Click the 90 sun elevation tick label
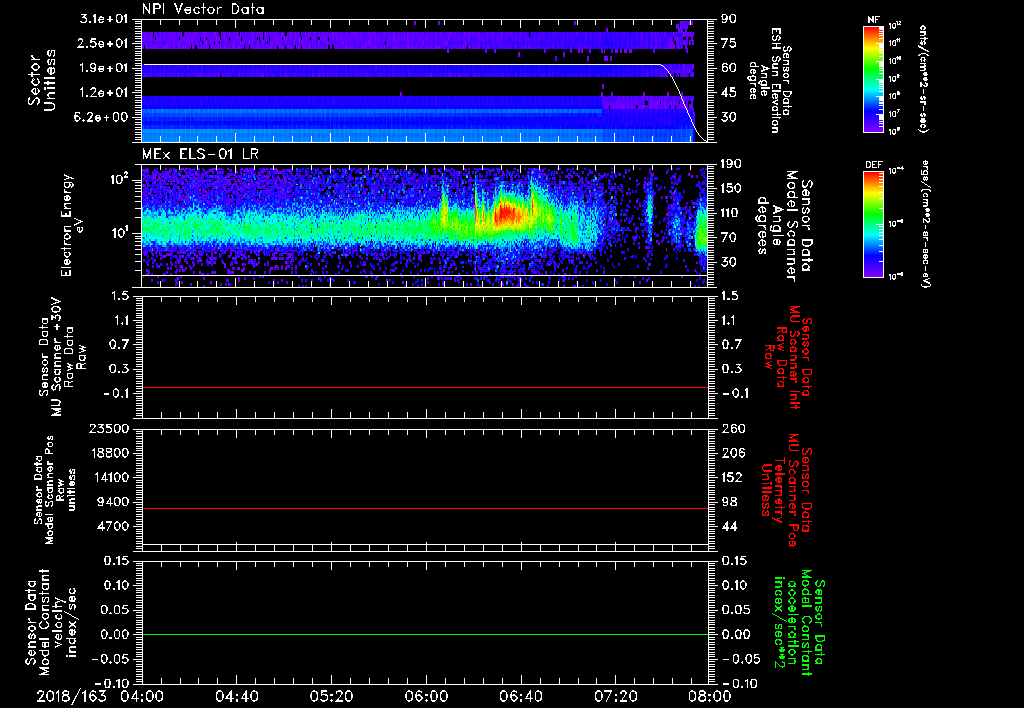The width and height of the screenshot is (1024, 708). point(728,19)
